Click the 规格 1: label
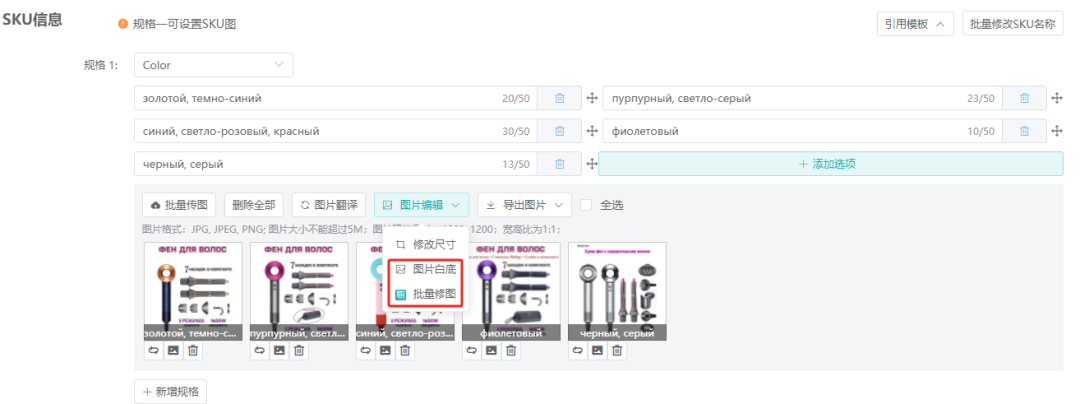This screenshot has width=1080, height=404. point(101,65)
